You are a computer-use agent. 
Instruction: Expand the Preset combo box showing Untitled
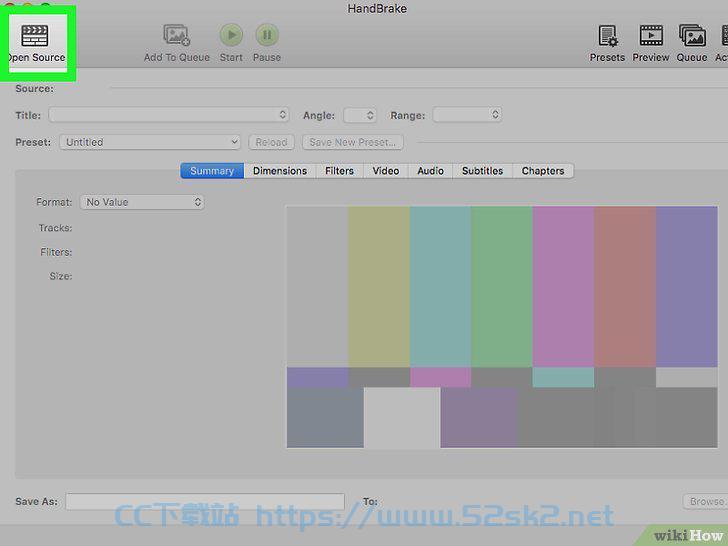pyautogui.click(x=150, y=142)
